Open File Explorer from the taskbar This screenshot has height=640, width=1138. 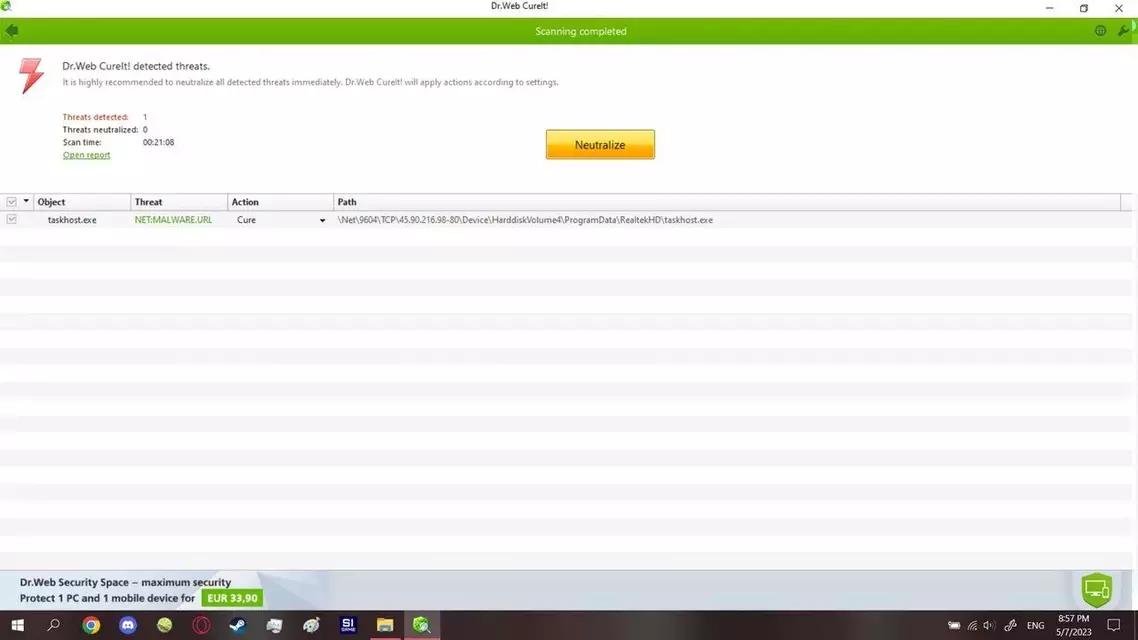385,625
